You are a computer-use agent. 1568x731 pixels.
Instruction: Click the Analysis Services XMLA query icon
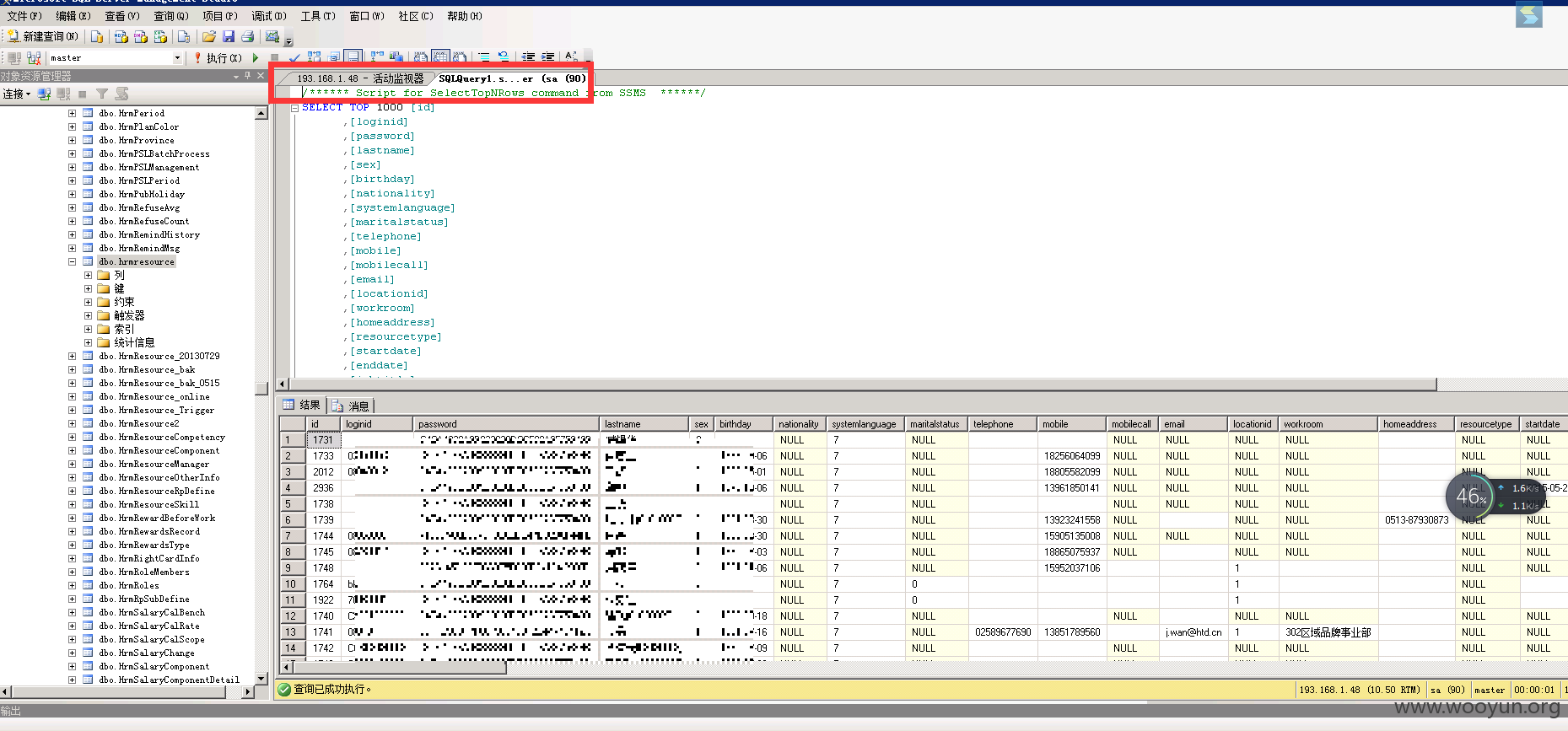(160, 36)
